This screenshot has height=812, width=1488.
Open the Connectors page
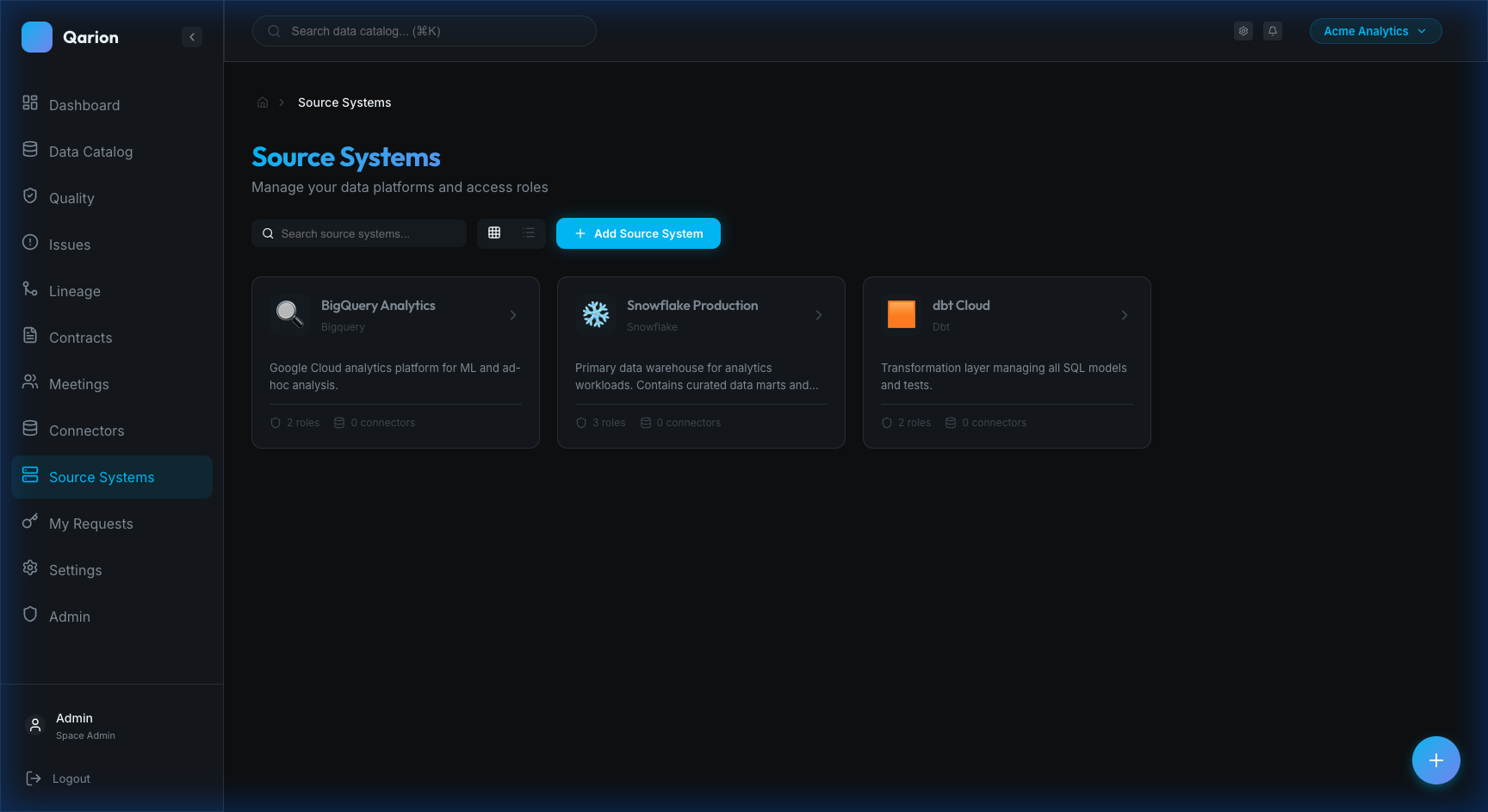coord(85,431)
